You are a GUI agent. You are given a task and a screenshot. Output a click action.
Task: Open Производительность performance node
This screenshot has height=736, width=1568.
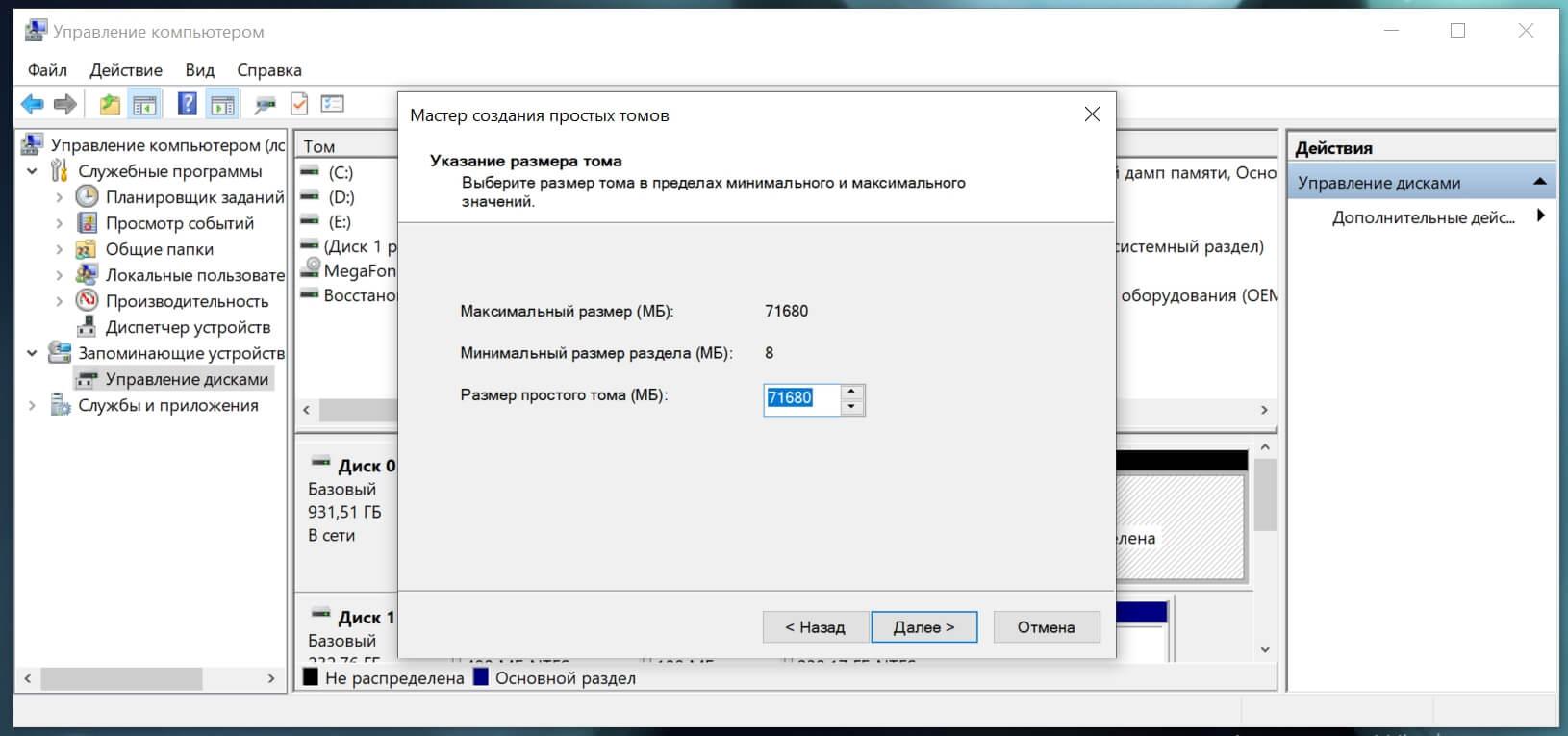click(x=173, y=301)
